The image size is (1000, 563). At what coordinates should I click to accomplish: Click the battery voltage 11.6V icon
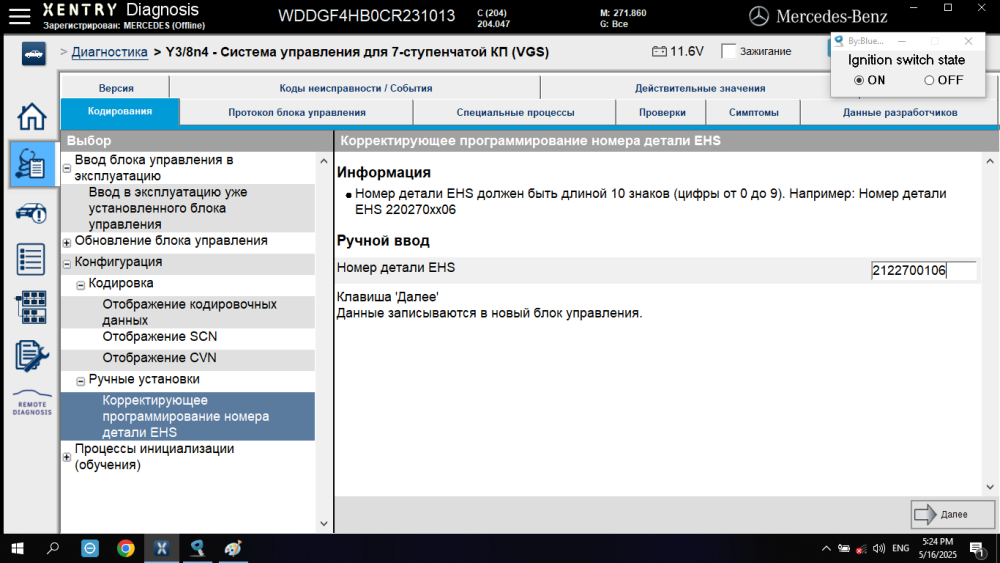659,51
